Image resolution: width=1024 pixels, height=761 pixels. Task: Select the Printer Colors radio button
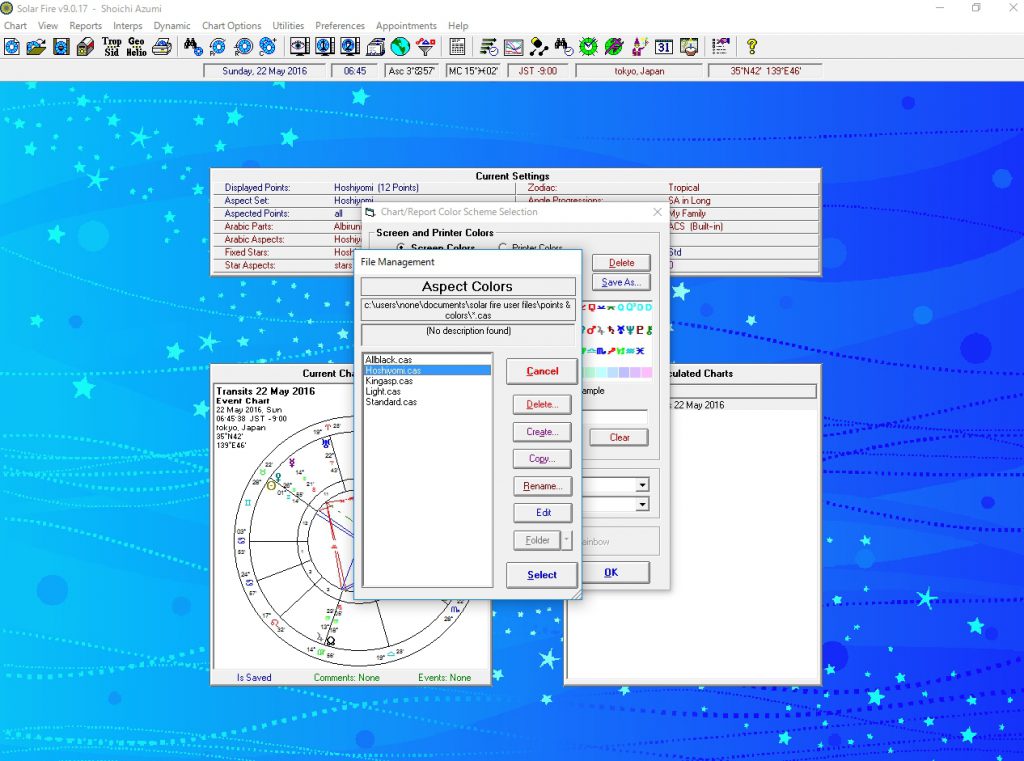(503, 247)
